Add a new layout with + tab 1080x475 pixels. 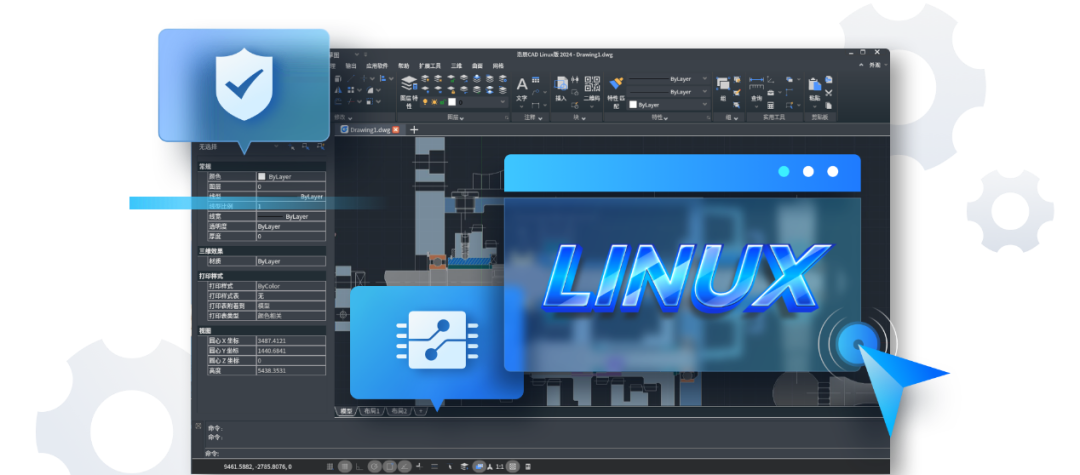[420, 411]
